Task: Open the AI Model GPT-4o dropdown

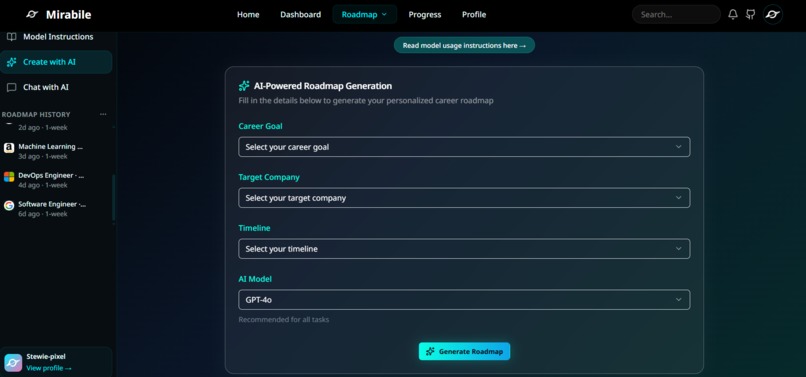Action: [x=464, y=299]
